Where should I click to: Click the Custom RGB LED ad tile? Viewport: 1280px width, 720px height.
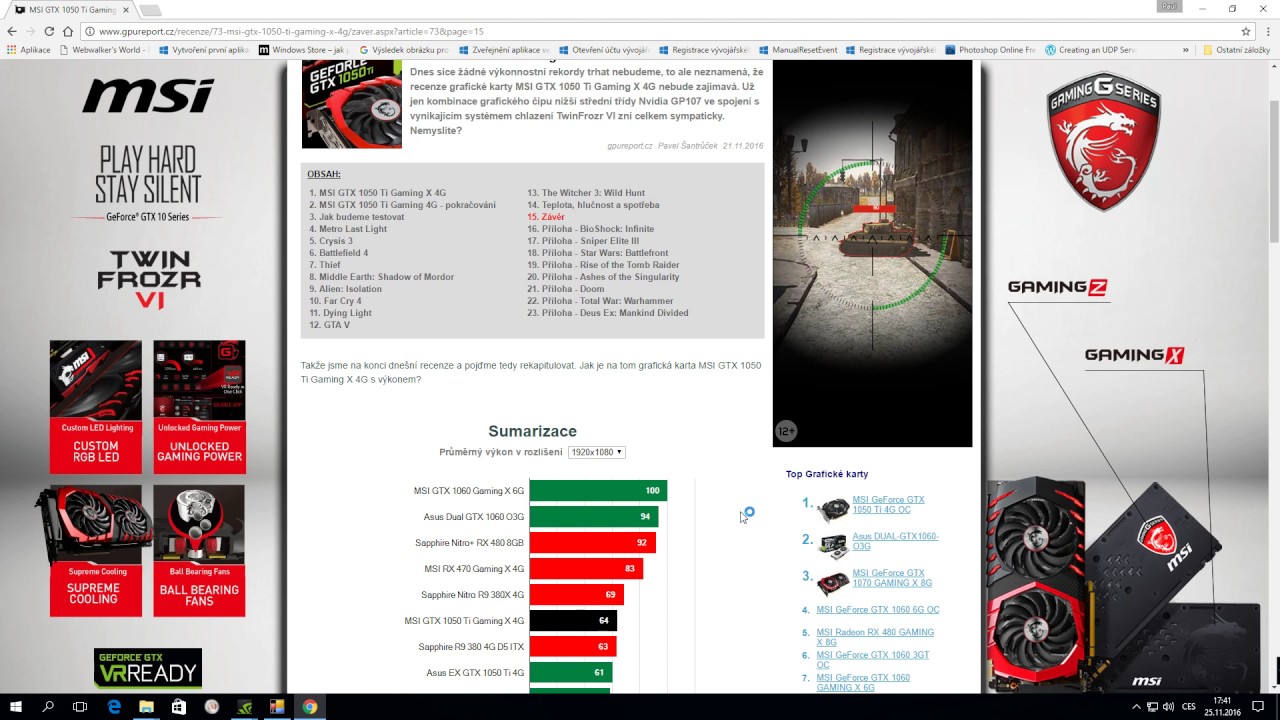[x=96, y=407]
